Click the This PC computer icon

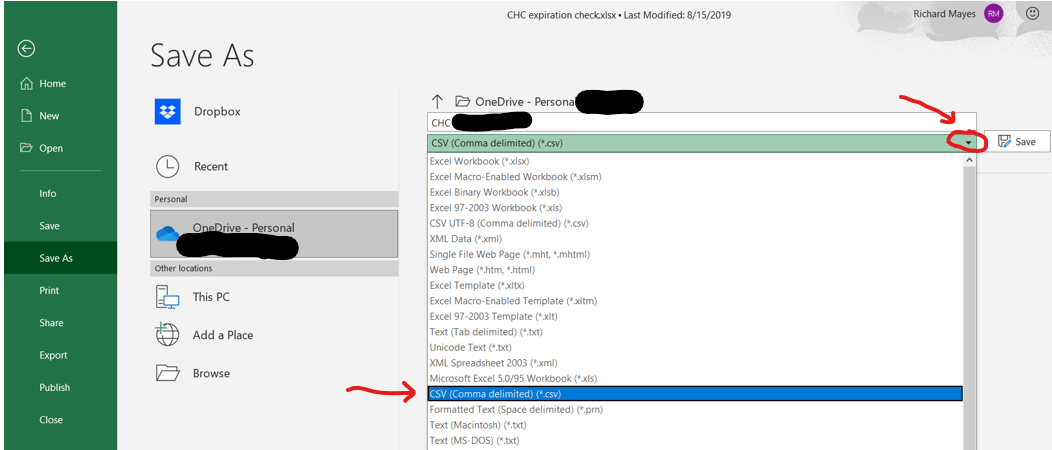[168, 297]
